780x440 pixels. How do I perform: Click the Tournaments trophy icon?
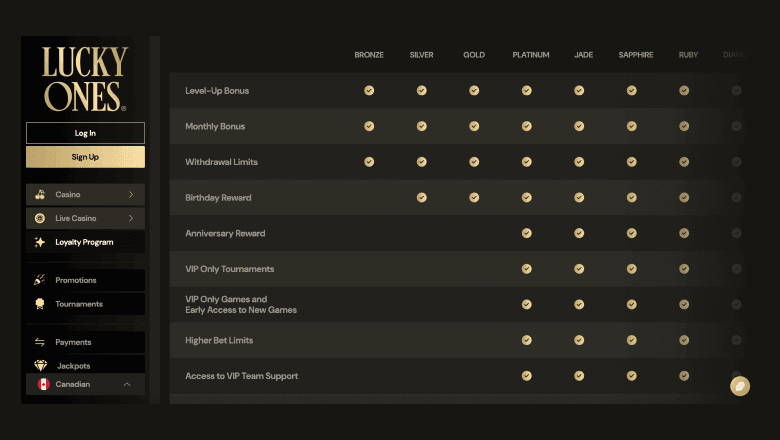(x=40, y=304)
